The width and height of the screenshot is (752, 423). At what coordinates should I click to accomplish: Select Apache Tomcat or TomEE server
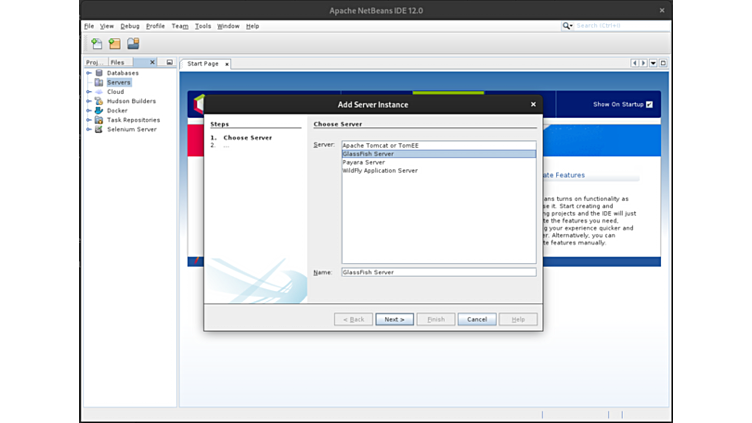439,145
